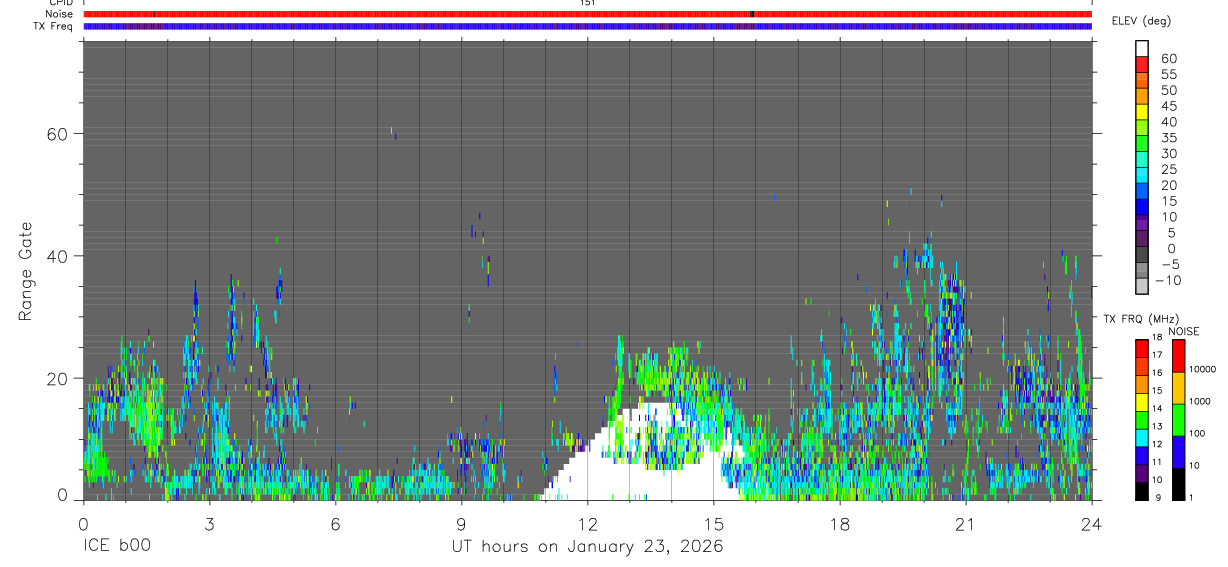This screenshot has height=567, width=1228.
Task: Click the black marker in the Noise strip
Action: tap(752, 14)
